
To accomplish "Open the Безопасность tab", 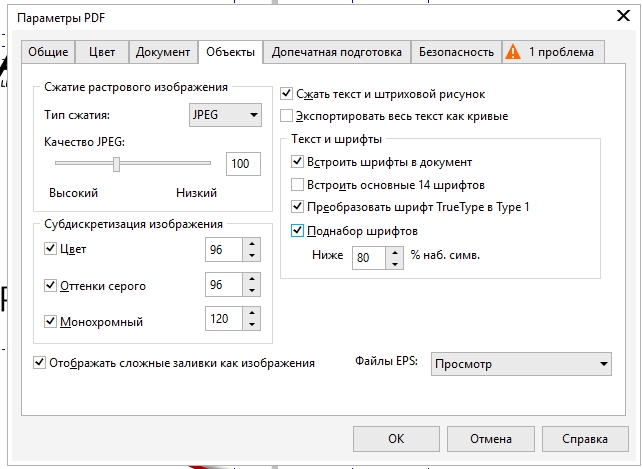I will point(456,52).
